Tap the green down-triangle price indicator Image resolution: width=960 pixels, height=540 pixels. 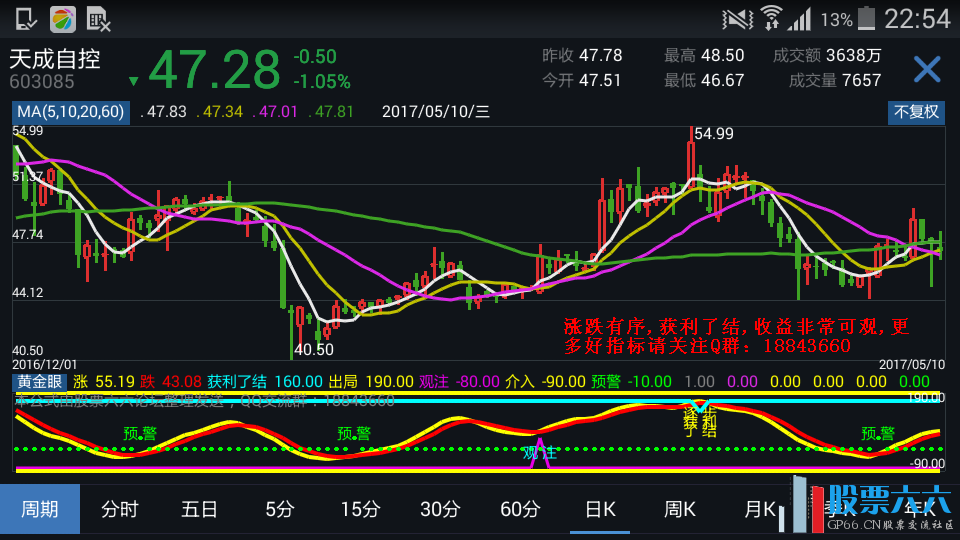pyautogui.click(x=133, y=81)
